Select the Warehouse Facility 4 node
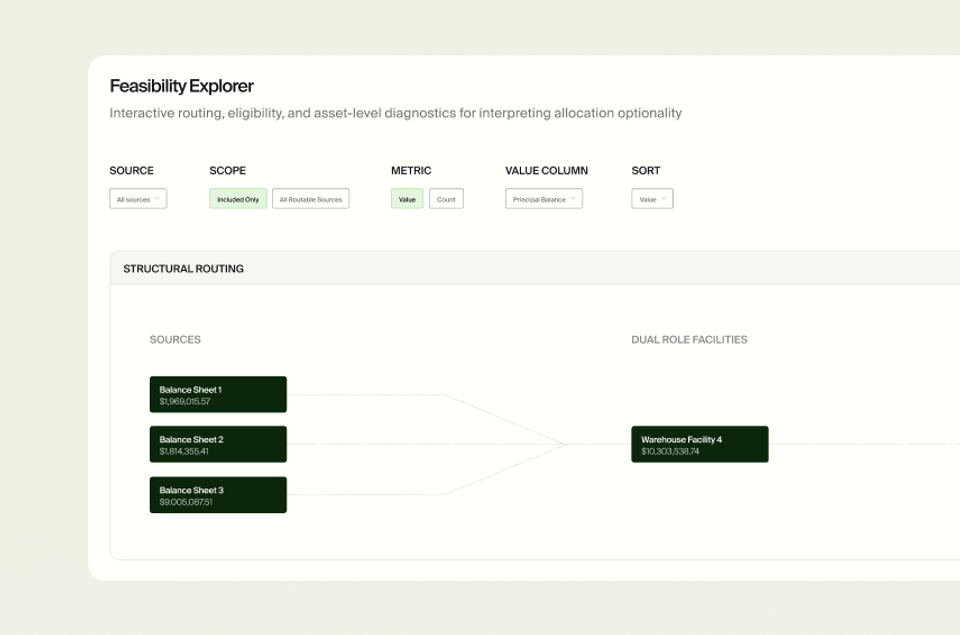Screen dimensions: 960x635 (700, 444)
